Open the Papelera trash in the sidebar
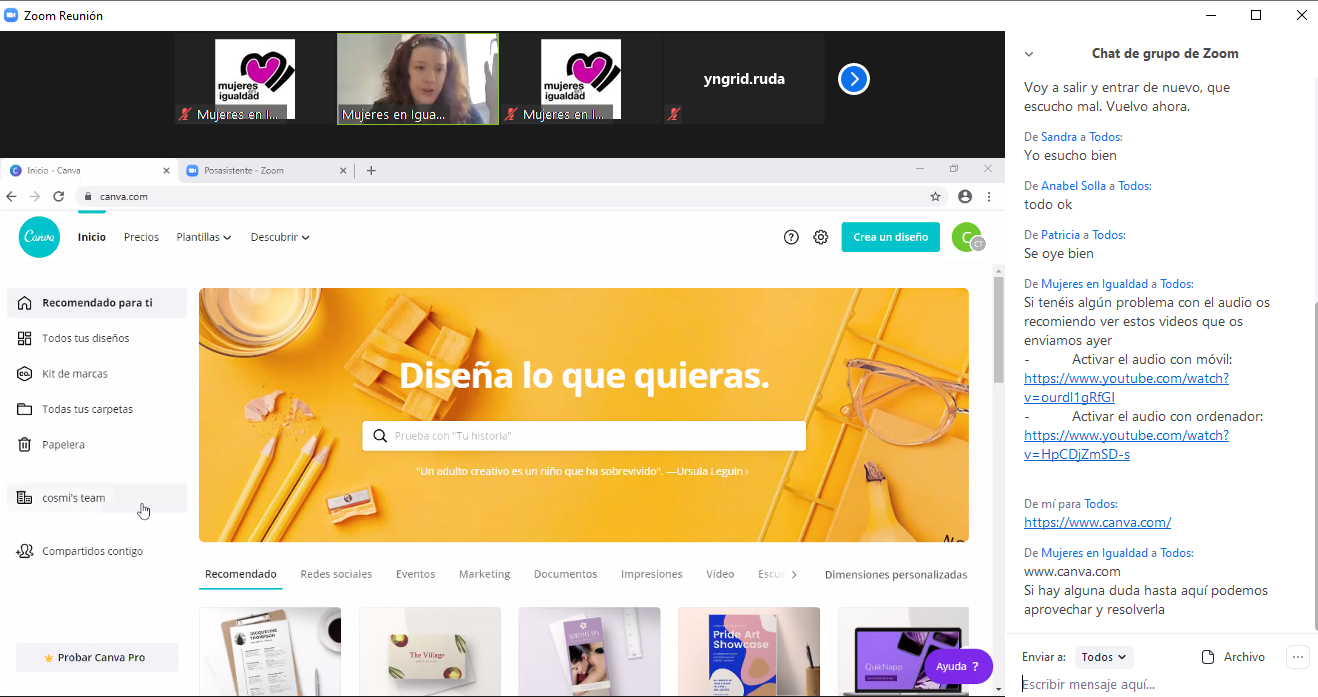 coord(97,445)
